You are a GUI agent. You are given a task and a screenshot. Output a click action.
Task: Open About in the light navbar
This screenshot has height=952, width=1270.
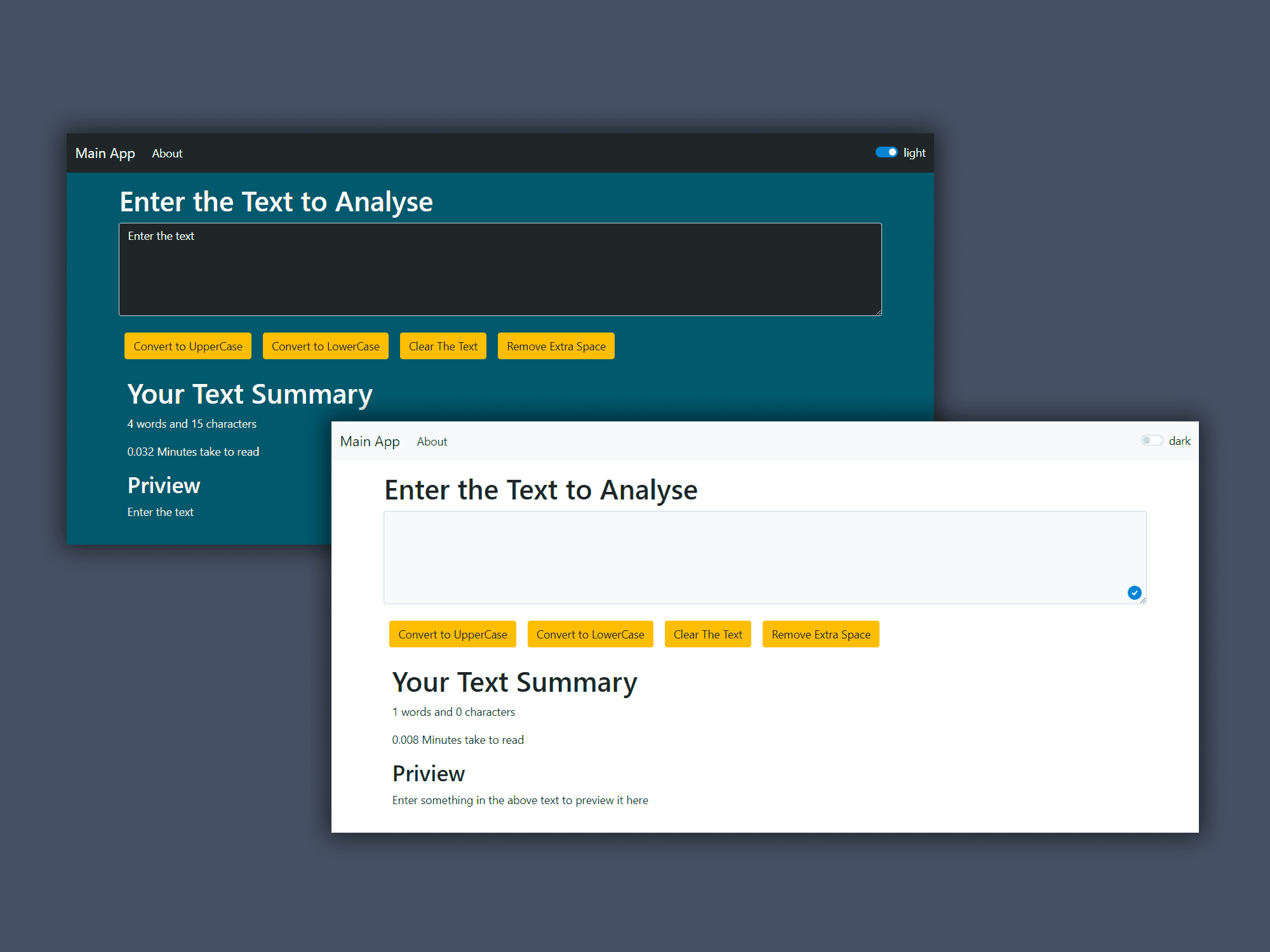pos(432,442)
